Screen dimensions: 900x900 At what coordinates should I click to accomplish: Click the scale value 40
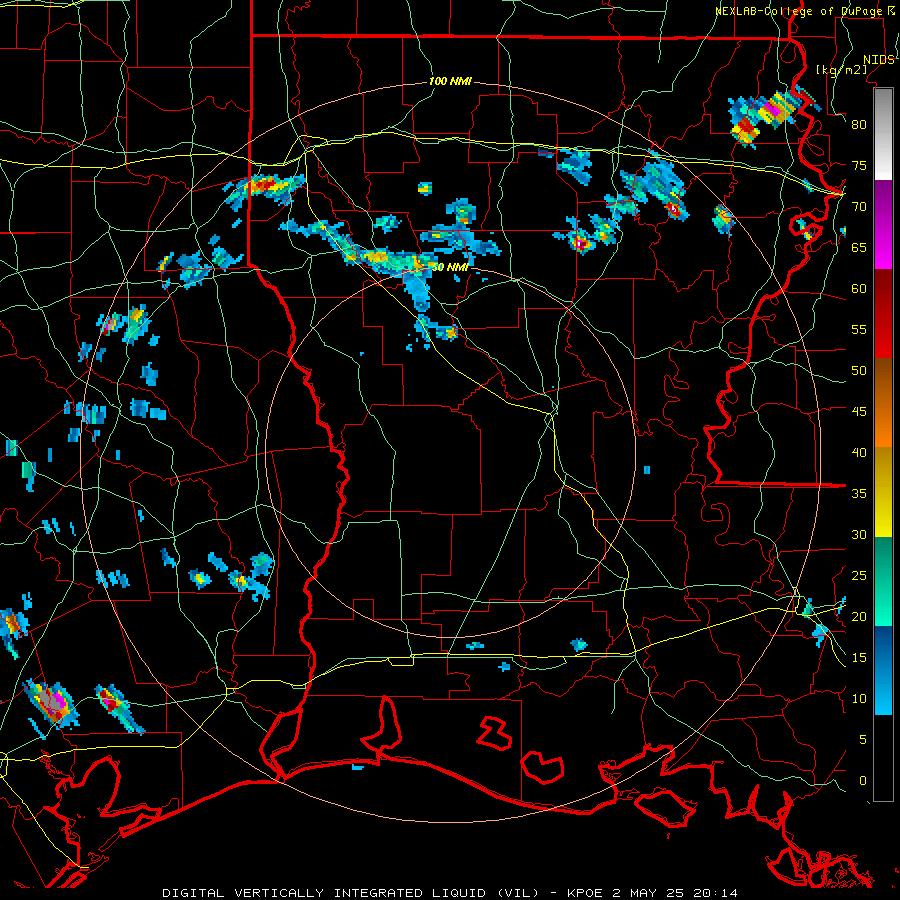[859, 452]
